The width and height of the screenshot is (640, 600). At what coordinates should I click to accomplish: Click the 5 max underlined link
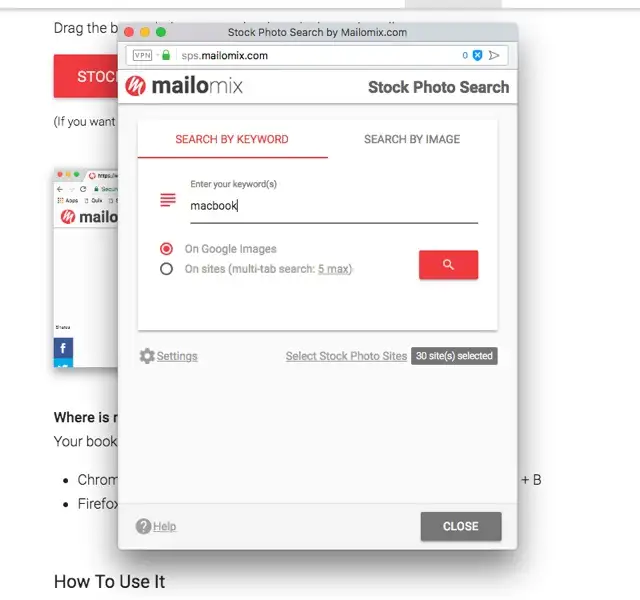[333, 269]
